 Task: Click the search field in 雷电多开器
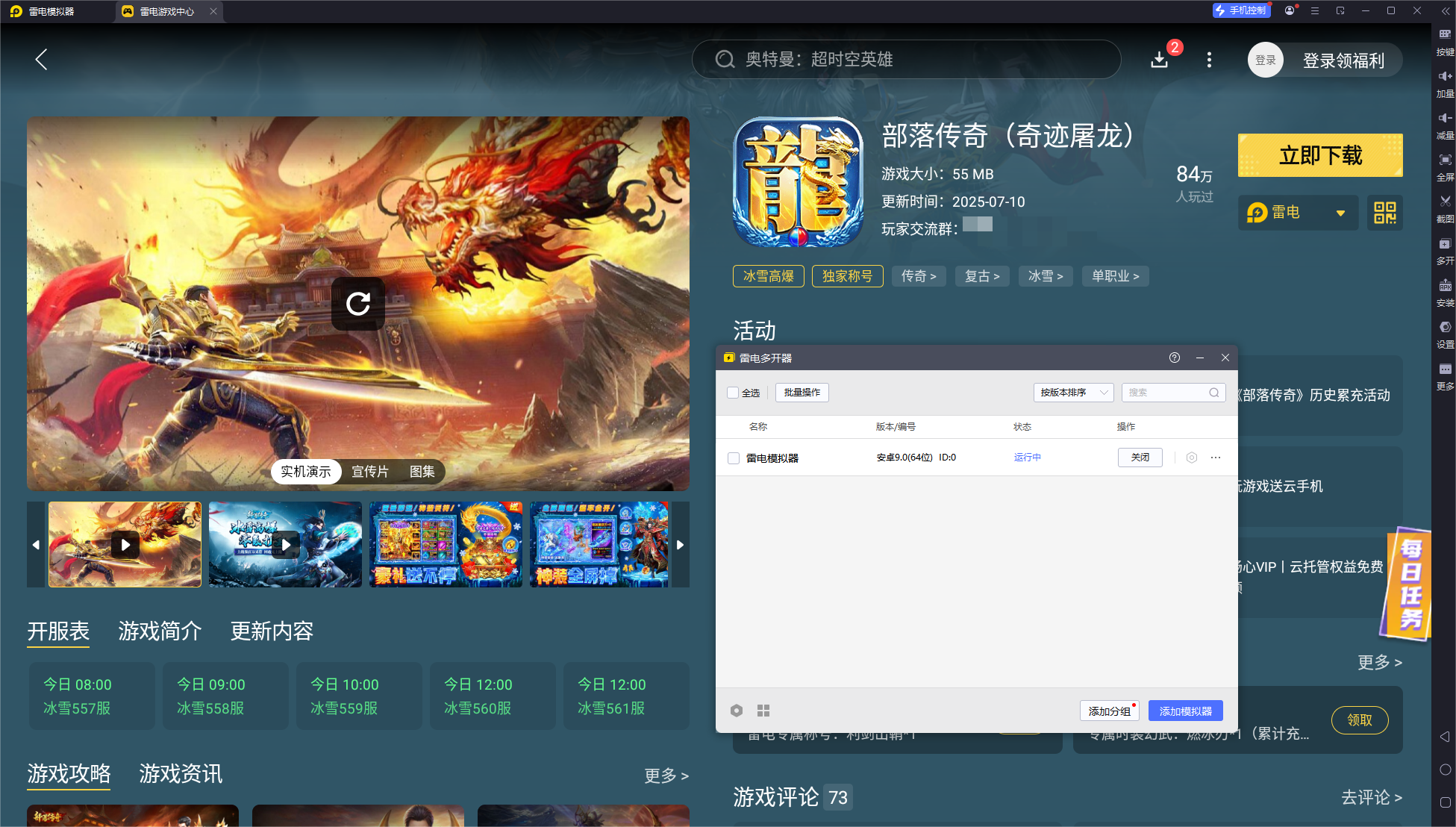1173,393
